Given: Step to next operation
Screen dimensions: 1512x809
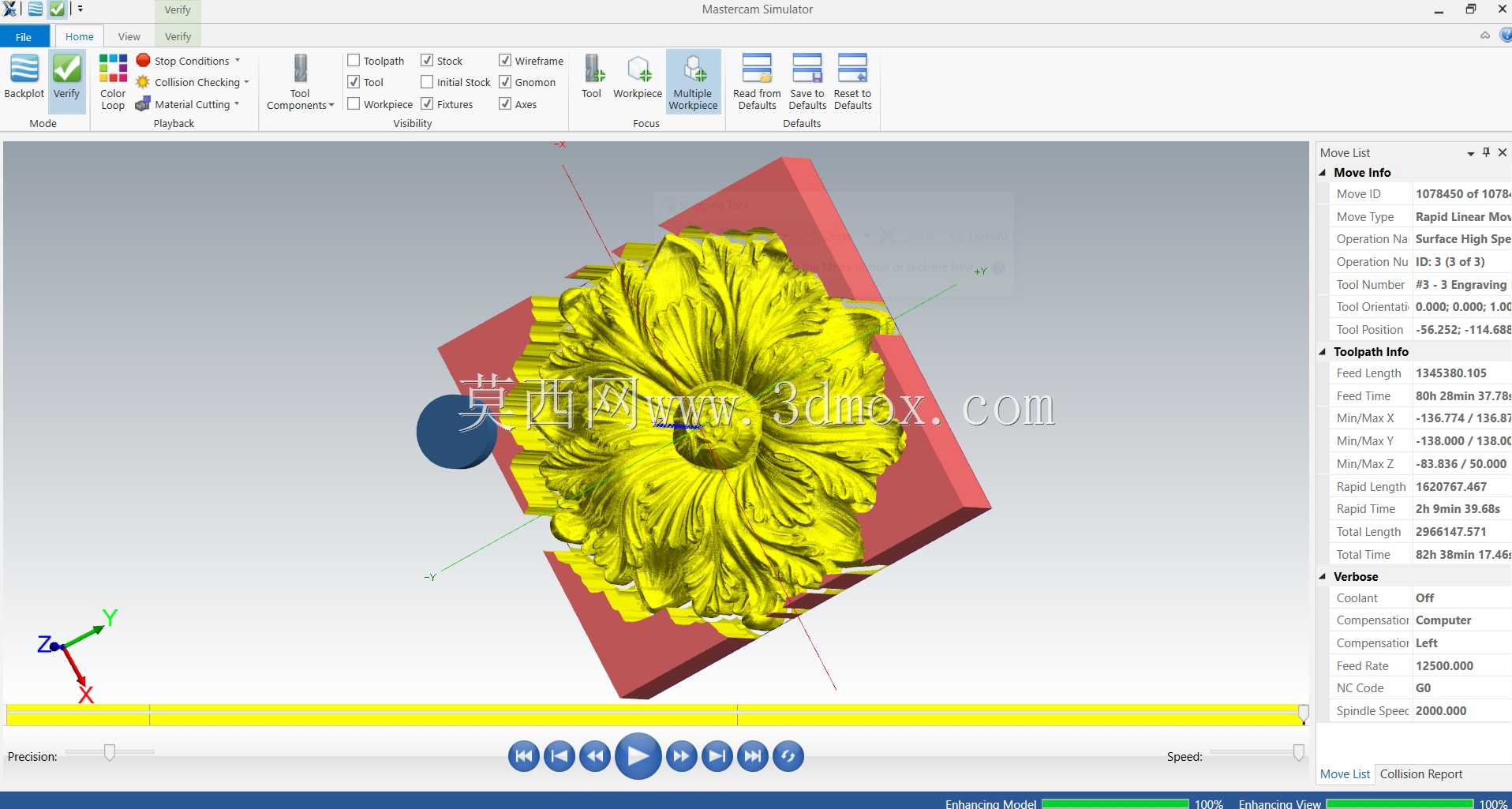Looking at the screenshot, I should click(717, 756).
